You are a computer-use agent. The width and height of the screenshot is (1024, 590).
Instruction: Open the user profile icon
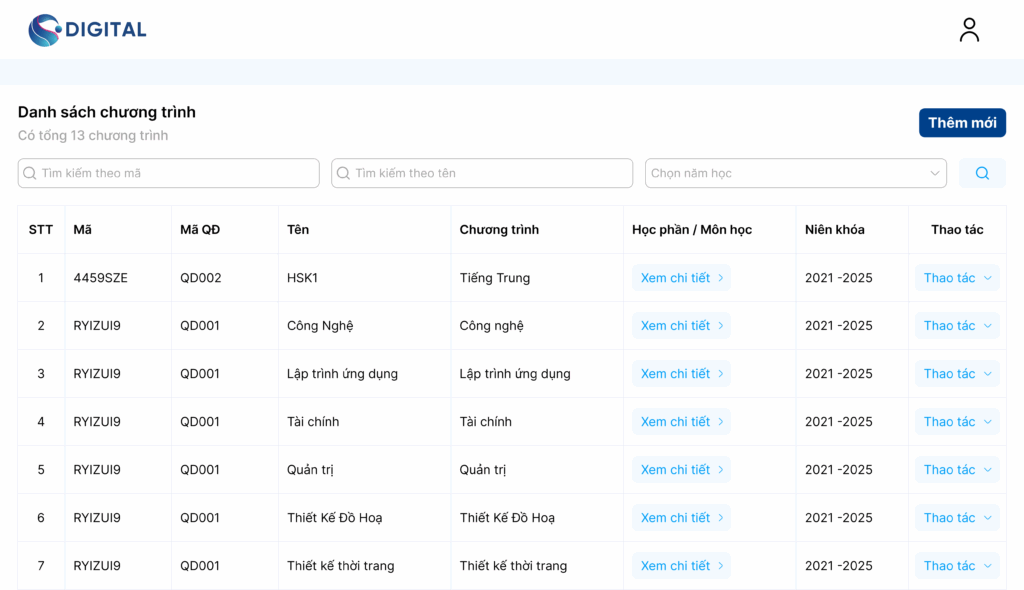[x=969, y=30]
